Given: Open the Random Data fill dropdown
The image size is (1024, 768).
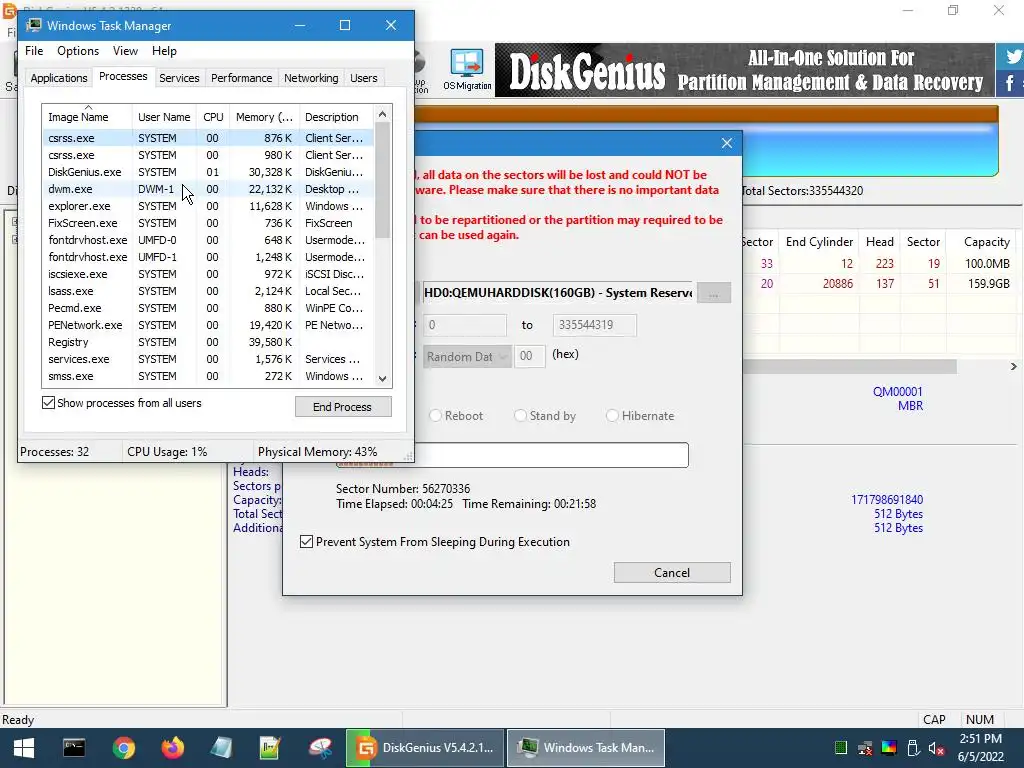Looking at the screenshot, I should click(x=466, y=357).
